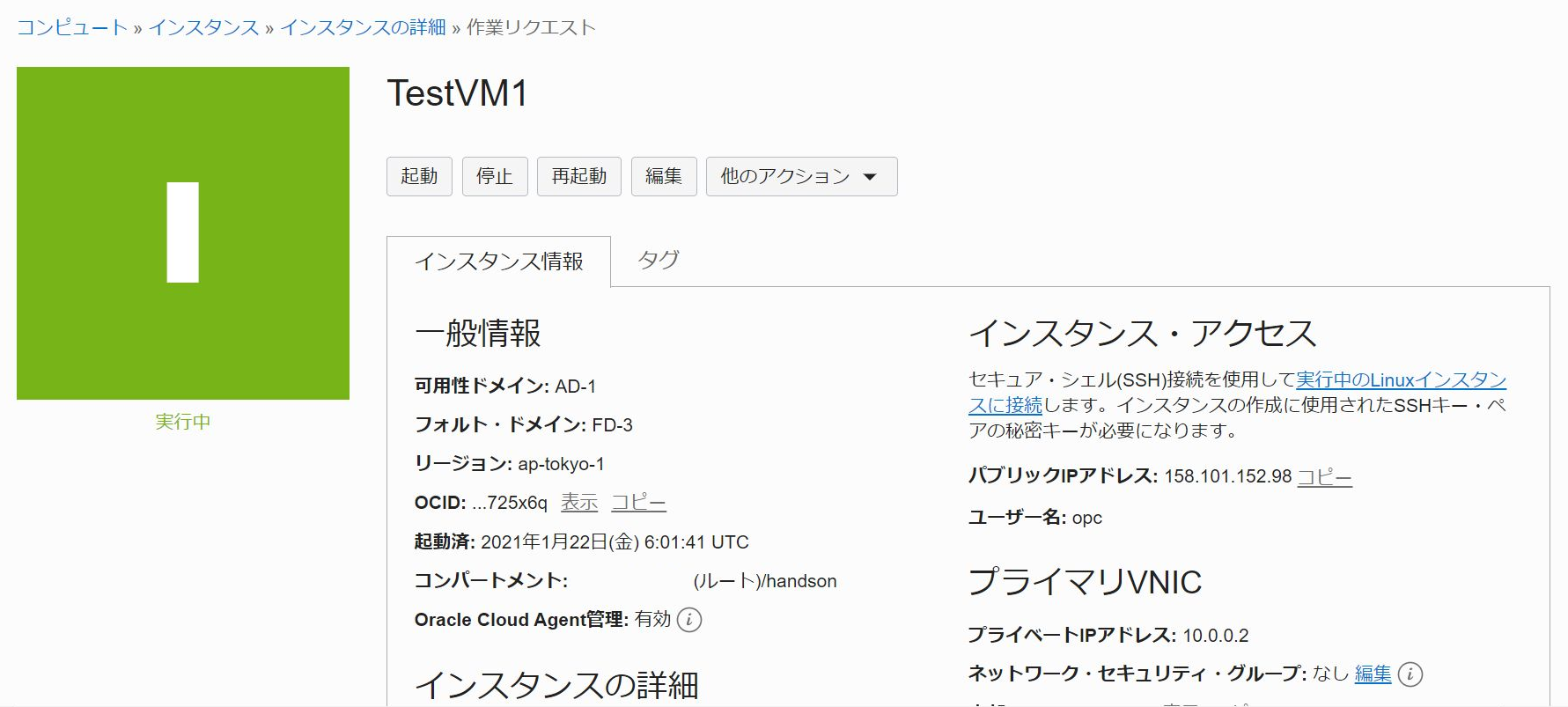This screenshot has width=1568, height=707.
Task: Copy the OCID with コピー link
Action: [638, 503]
